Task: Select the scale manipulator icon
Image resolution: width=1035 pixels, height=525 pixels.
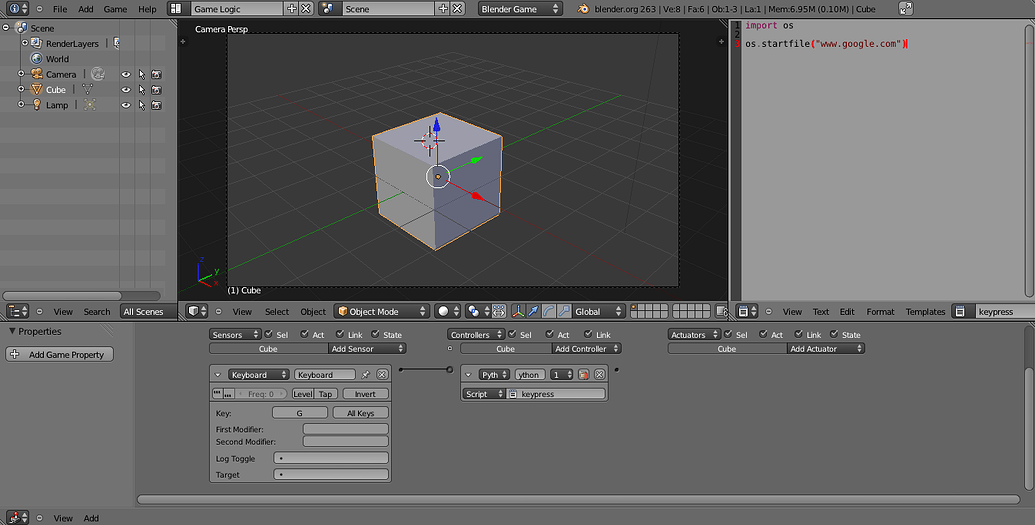Action: click(x=564, y=311)
